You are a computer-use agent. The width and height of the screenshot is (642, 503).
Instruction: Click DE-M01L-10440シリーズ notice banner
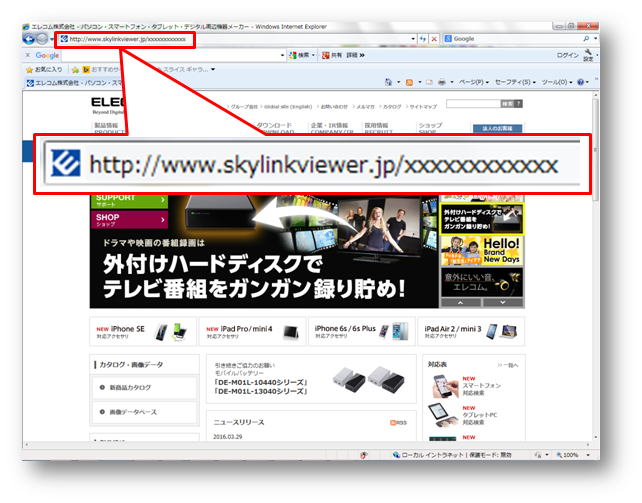click(311, 379)
